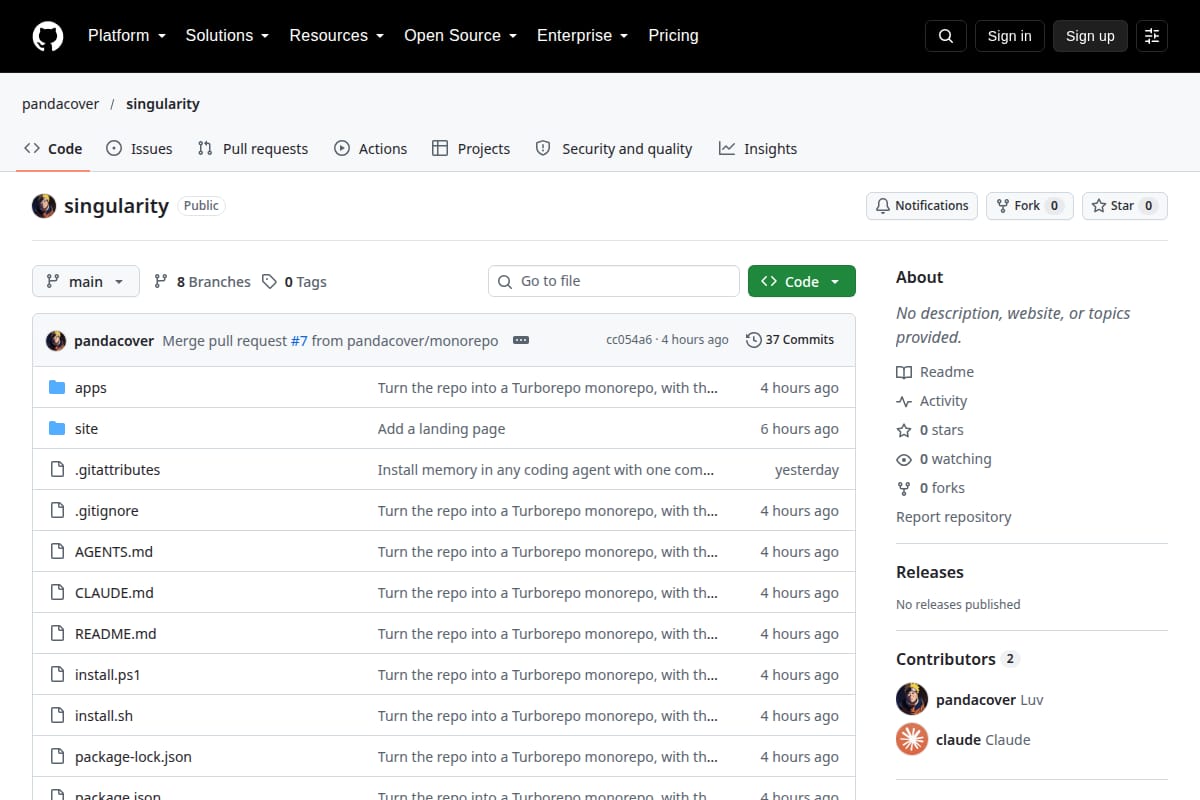The image size is (1200, 800).
Task: Open the green Code dropdown
Action: coord(802,281)
